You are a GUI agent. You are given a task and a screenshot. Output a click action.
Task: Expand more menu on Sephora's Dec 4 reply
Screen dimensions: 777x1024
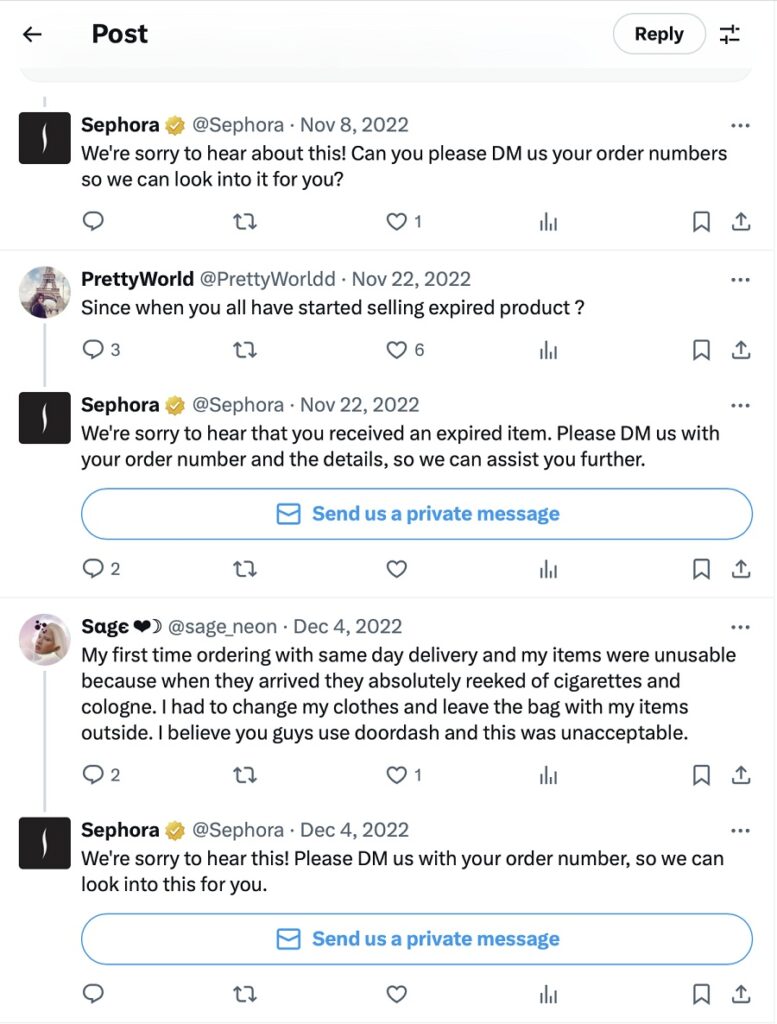pos(740,830)
